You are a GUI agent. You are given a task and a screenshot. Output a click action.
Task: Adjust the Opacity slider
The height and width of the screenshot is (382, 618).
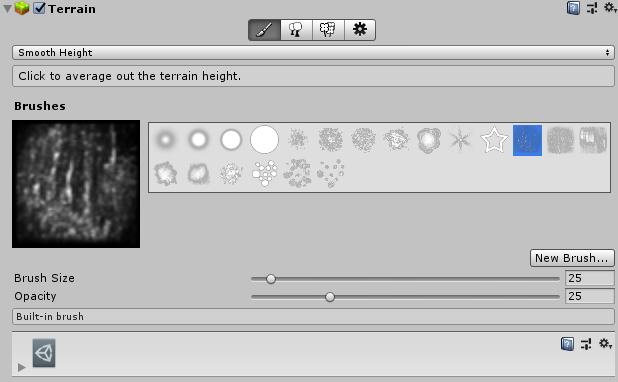point(405,296)
